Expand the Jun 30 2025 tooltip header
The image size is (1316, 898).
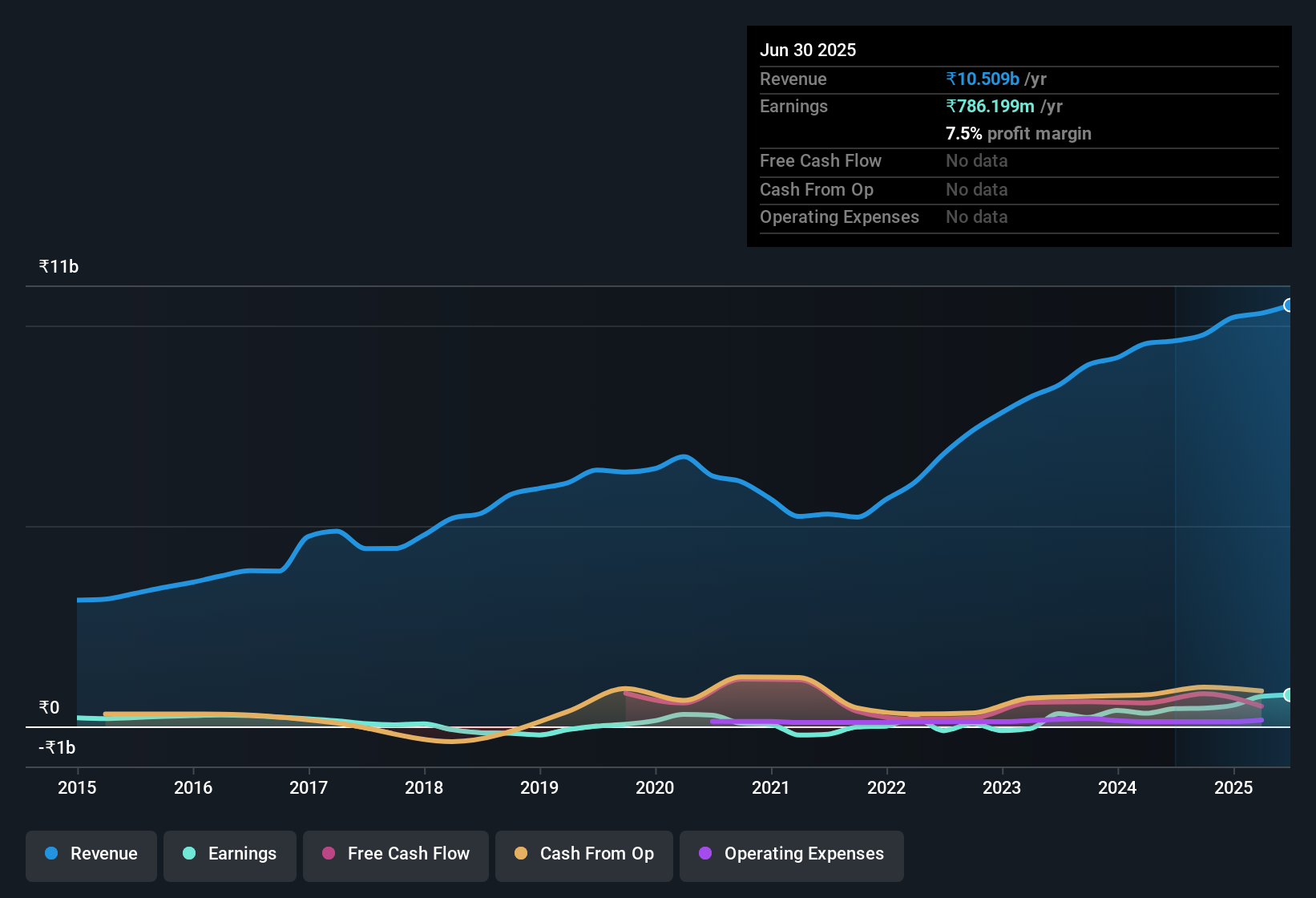tap(808, 50)
